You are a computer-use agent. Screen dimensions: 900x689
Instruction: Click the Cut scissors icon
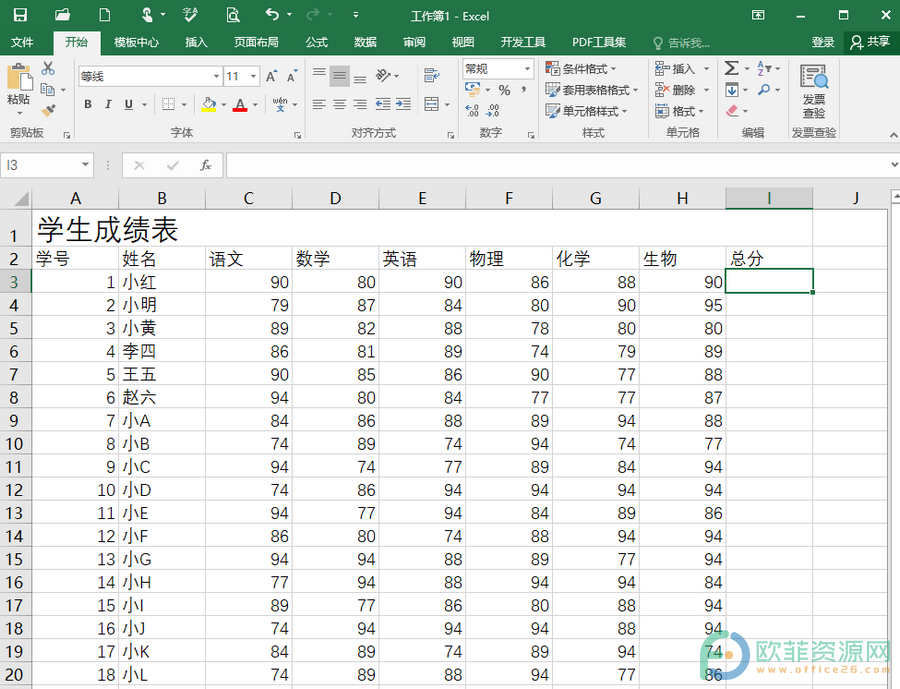coord(48,68)
